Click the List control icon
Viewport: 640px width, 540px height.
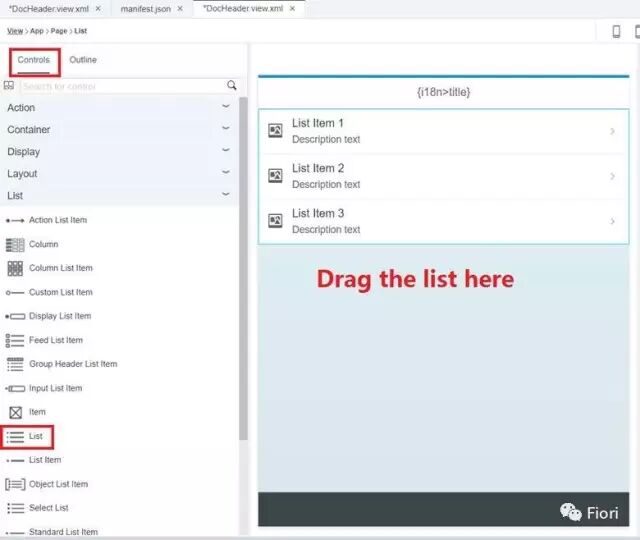tap(15, 437)
